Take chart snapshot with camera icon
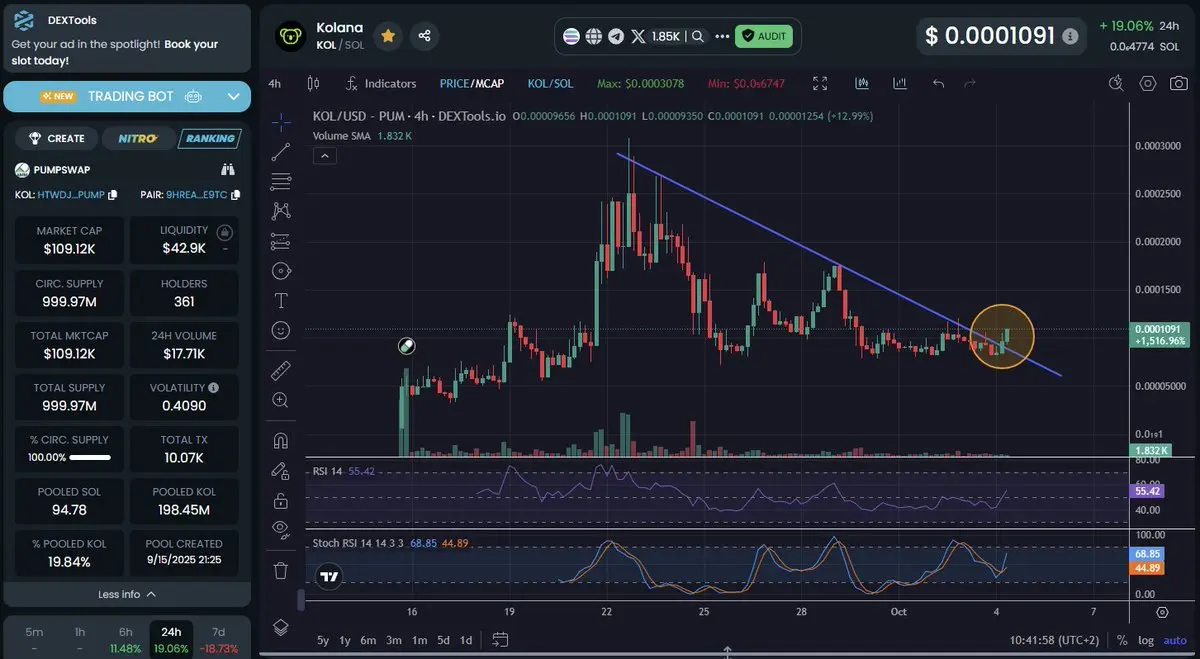Screen dimensions: 1200x659 (x=1177, y=84)
